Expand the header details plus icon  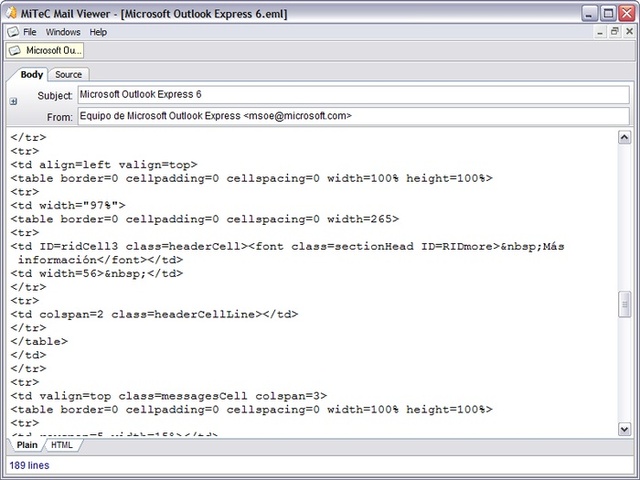click(13, 102)
